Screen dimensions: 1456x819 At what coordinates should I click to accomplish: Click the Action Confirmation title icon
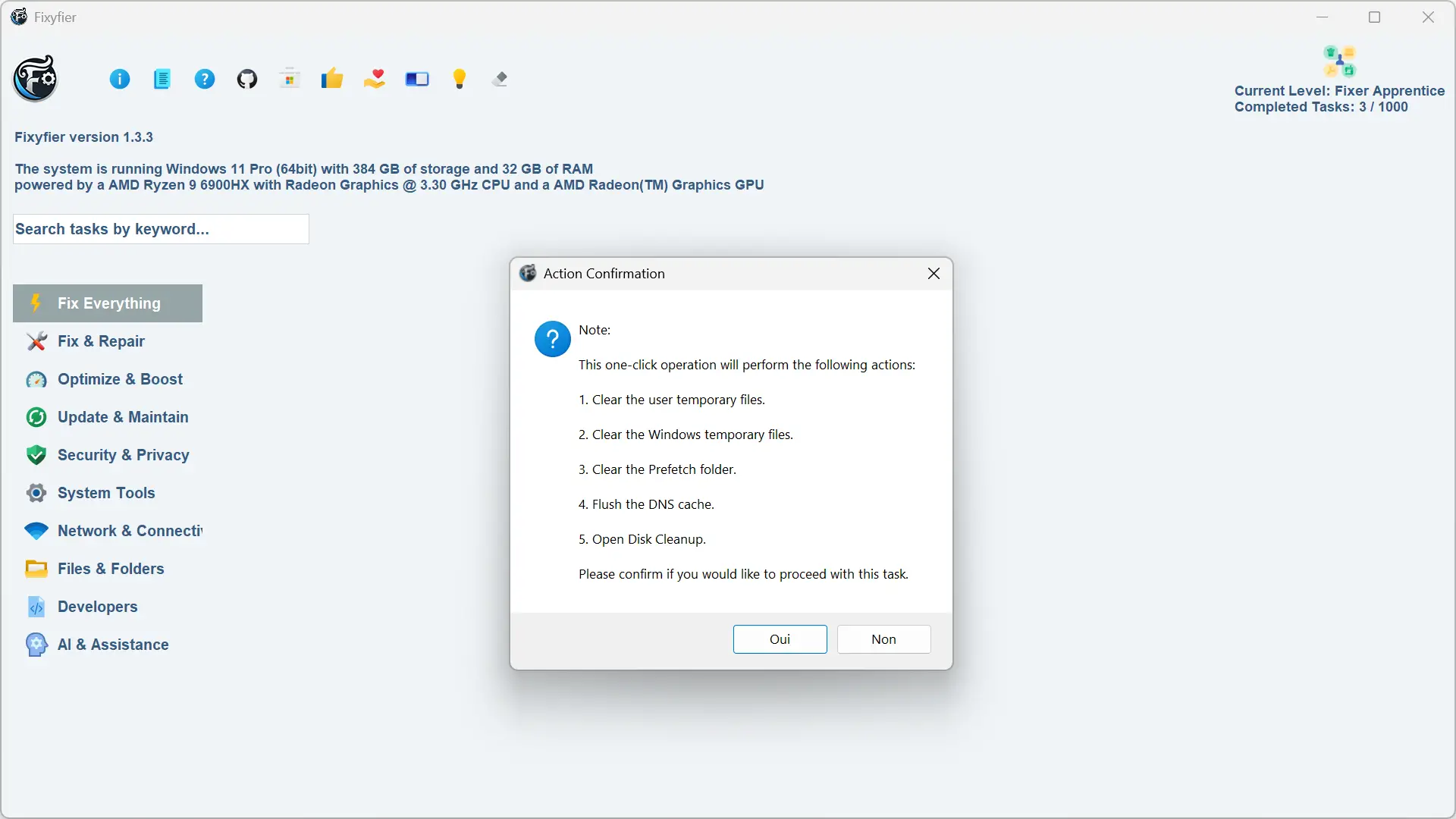528,273
